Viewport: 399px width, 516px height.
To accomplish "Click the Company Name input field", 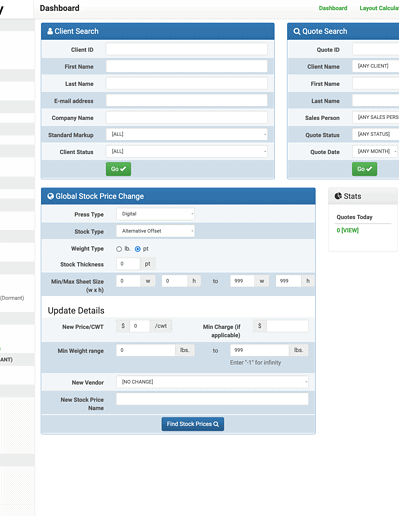I will pos(187,117).
